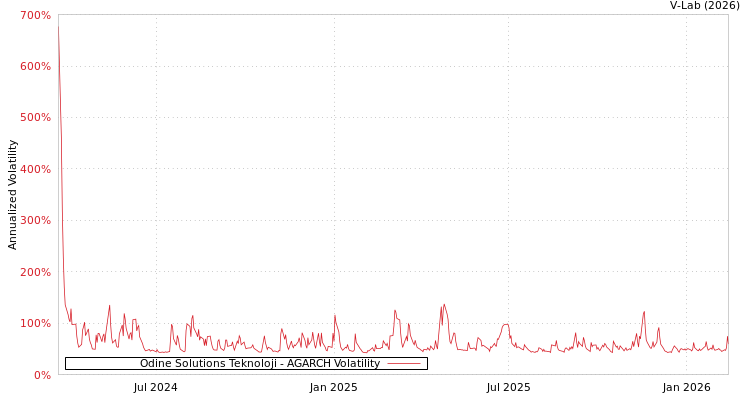Click the 0% y-axis label
The height and width of the screenshot is (400, 750).
(41, 375)
